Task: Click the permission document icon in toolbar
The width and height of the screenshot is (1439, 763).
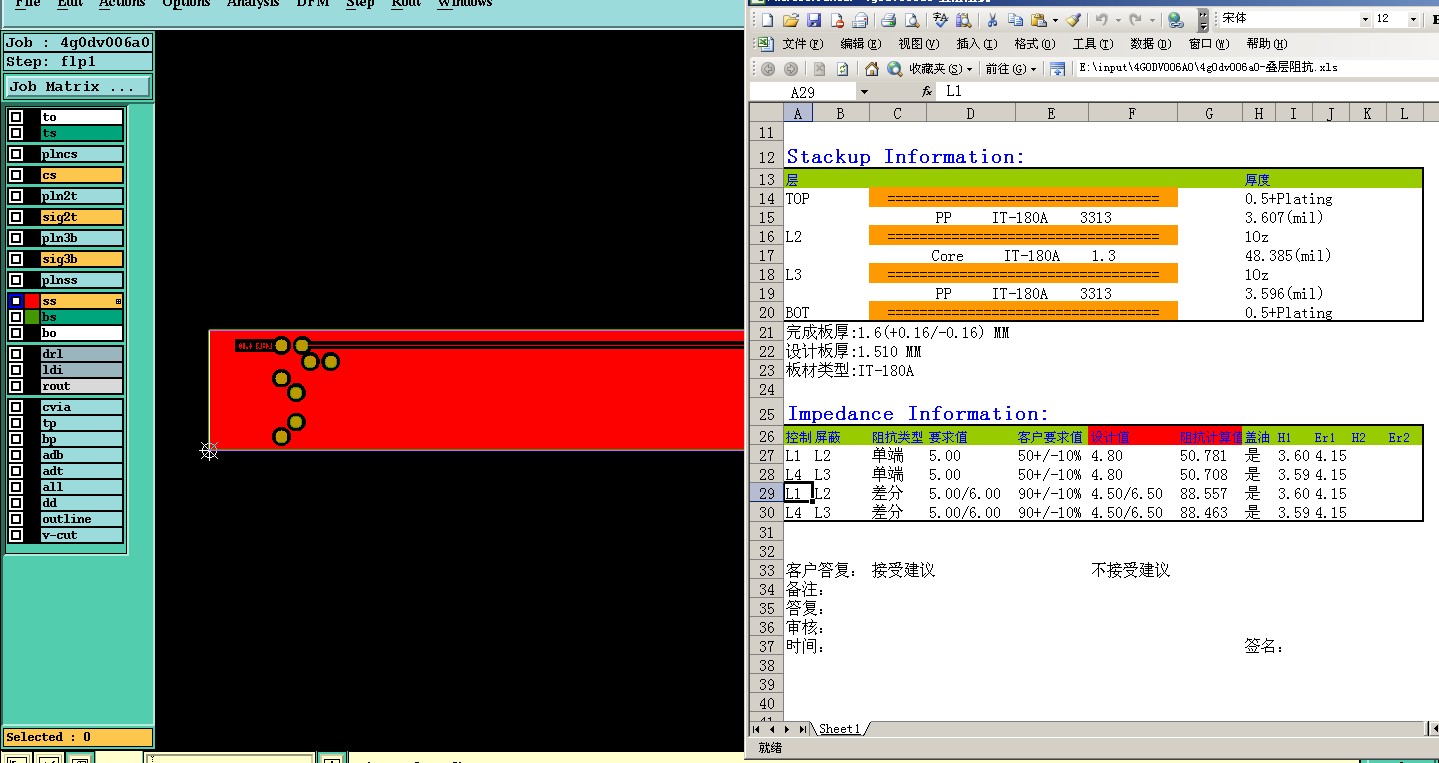Action: point(836,20)
